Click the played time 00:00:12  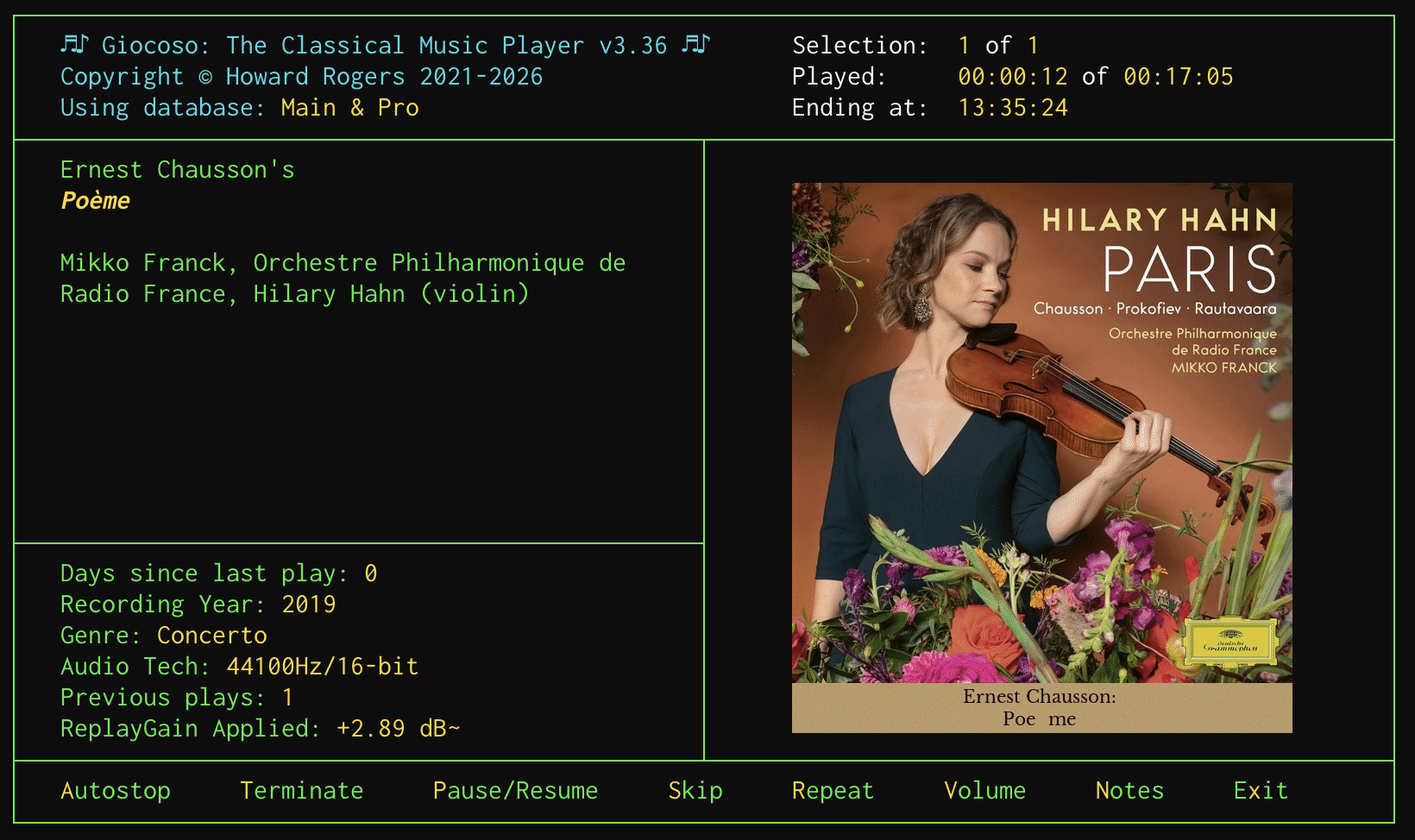tap(1012, 77)
